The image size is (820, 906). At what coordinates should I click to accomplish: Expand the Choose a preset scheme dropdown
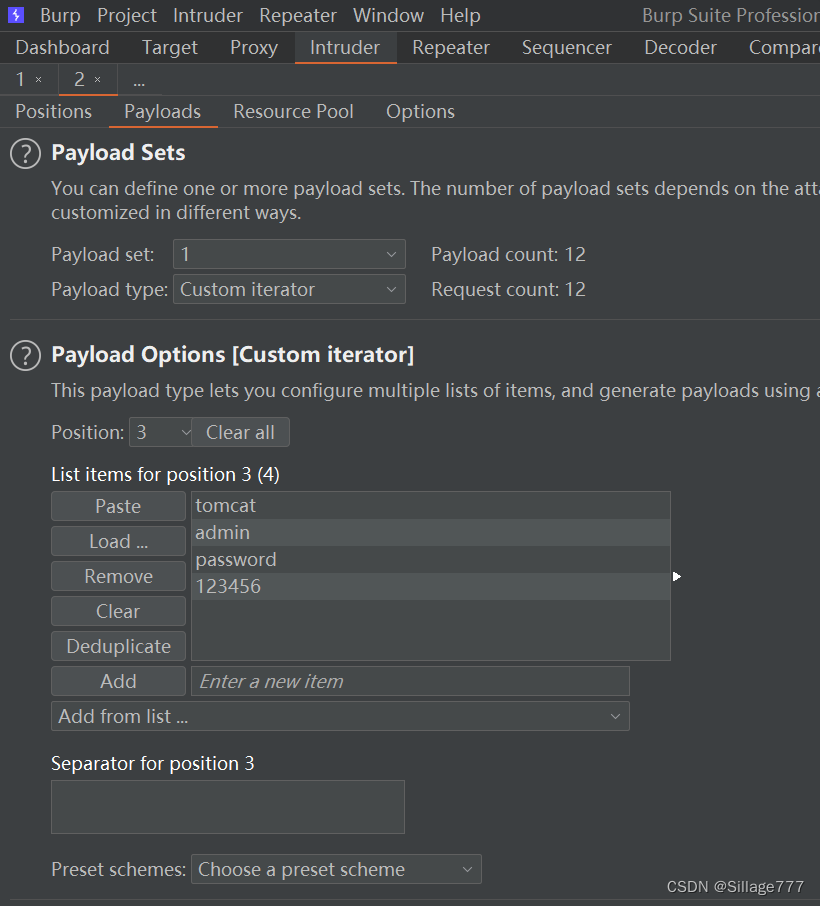click(336, 870)
